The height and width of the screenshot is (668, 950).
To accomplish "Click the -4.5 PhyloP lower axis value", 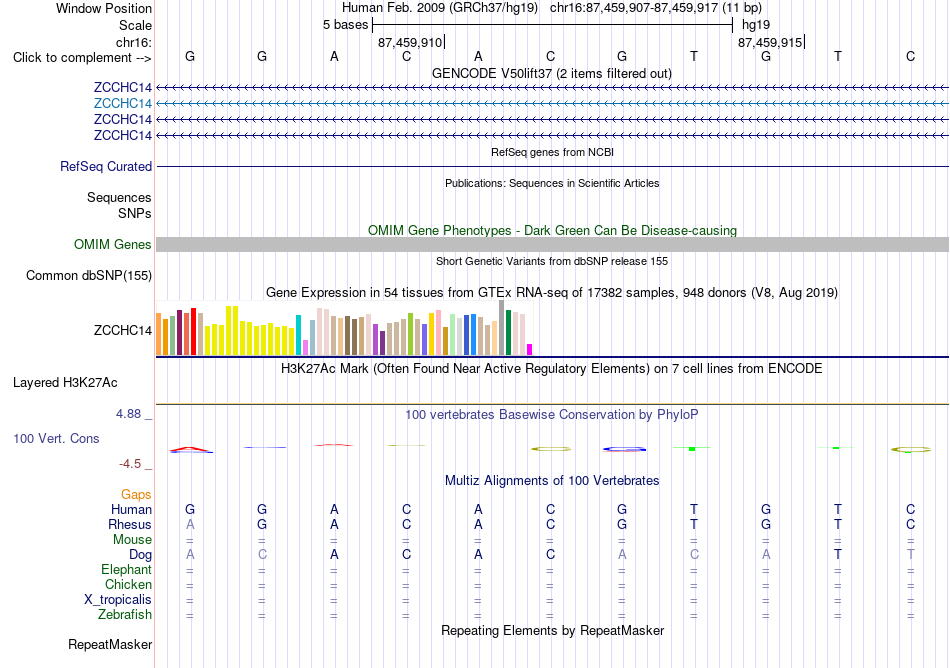I will click(130, 464).
